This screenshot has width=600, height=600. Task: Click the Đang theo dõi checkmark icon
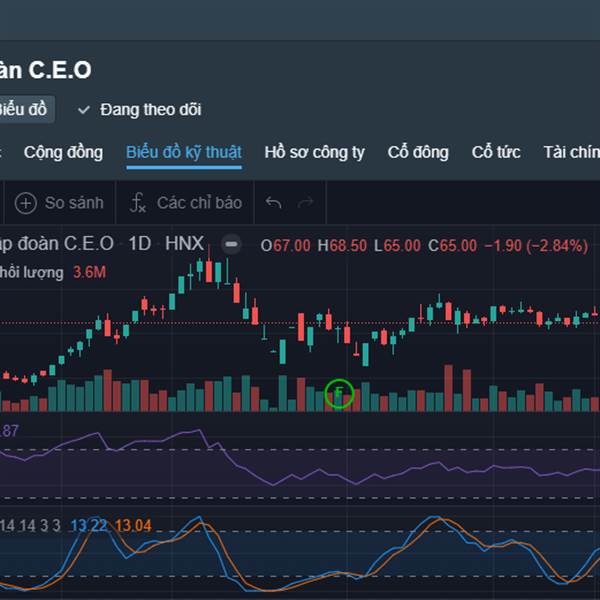click(84, 110)
